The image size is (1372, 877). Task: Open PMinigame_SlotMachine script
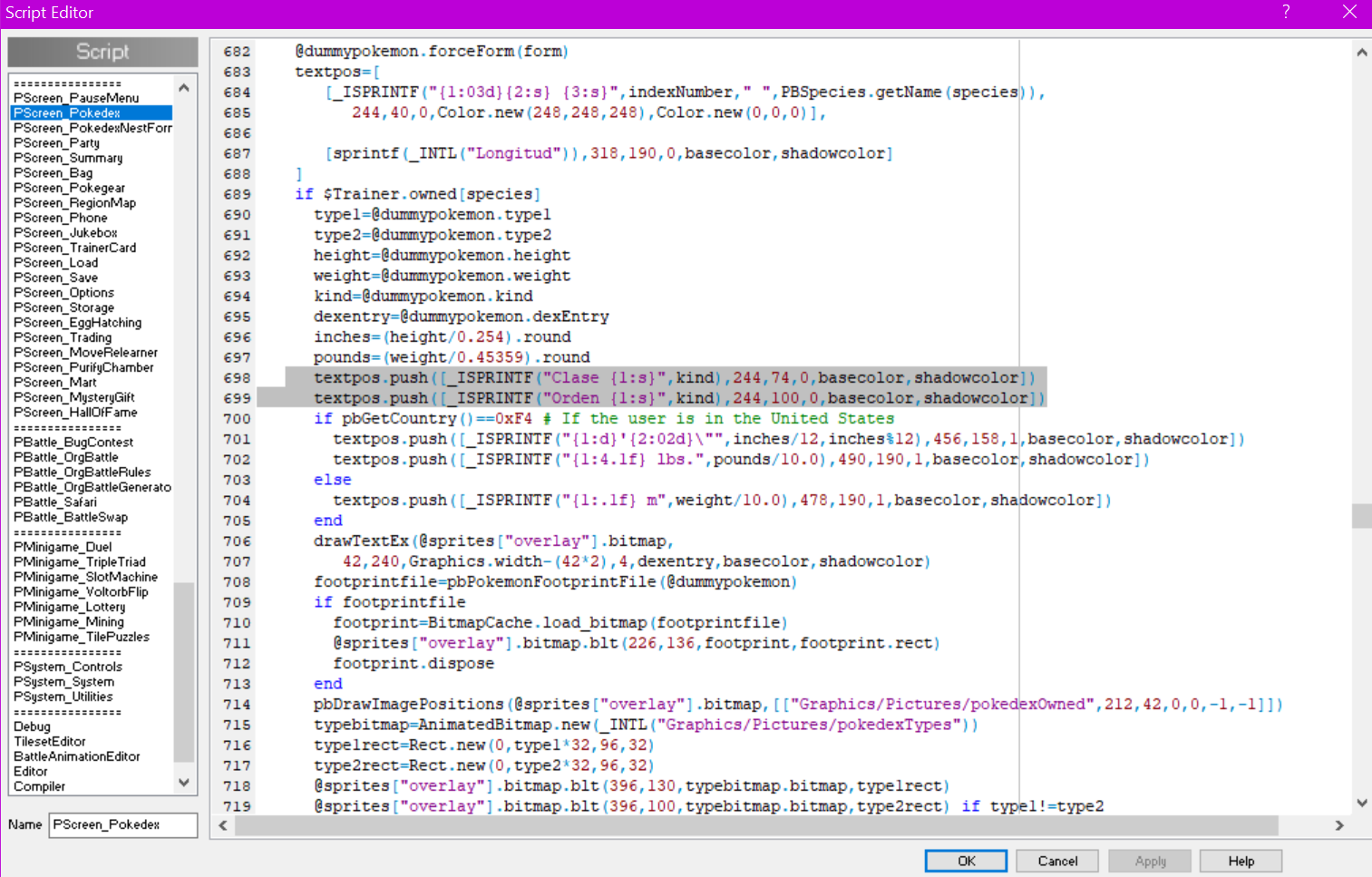click(85, 577)
